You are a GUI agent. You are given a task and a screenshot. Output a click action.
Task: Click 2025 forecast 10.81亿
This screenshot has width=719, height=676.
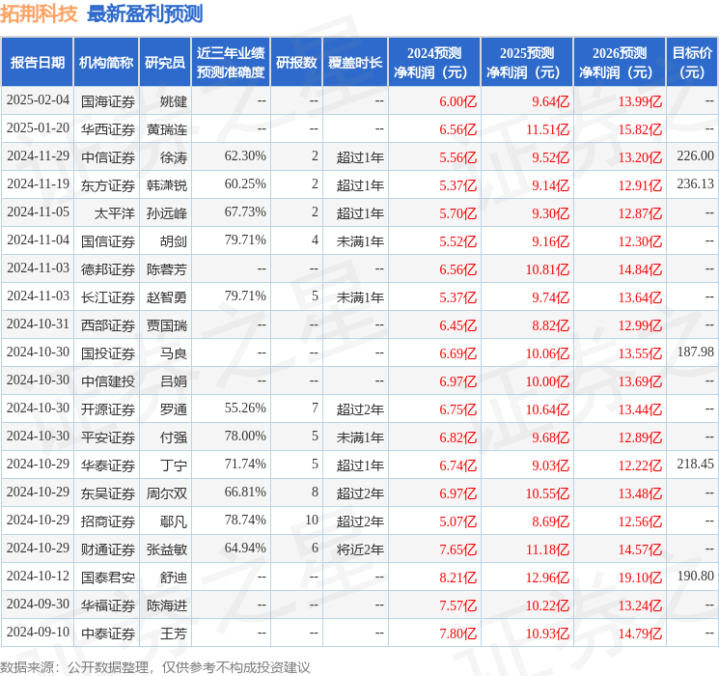tap(548, 269)
